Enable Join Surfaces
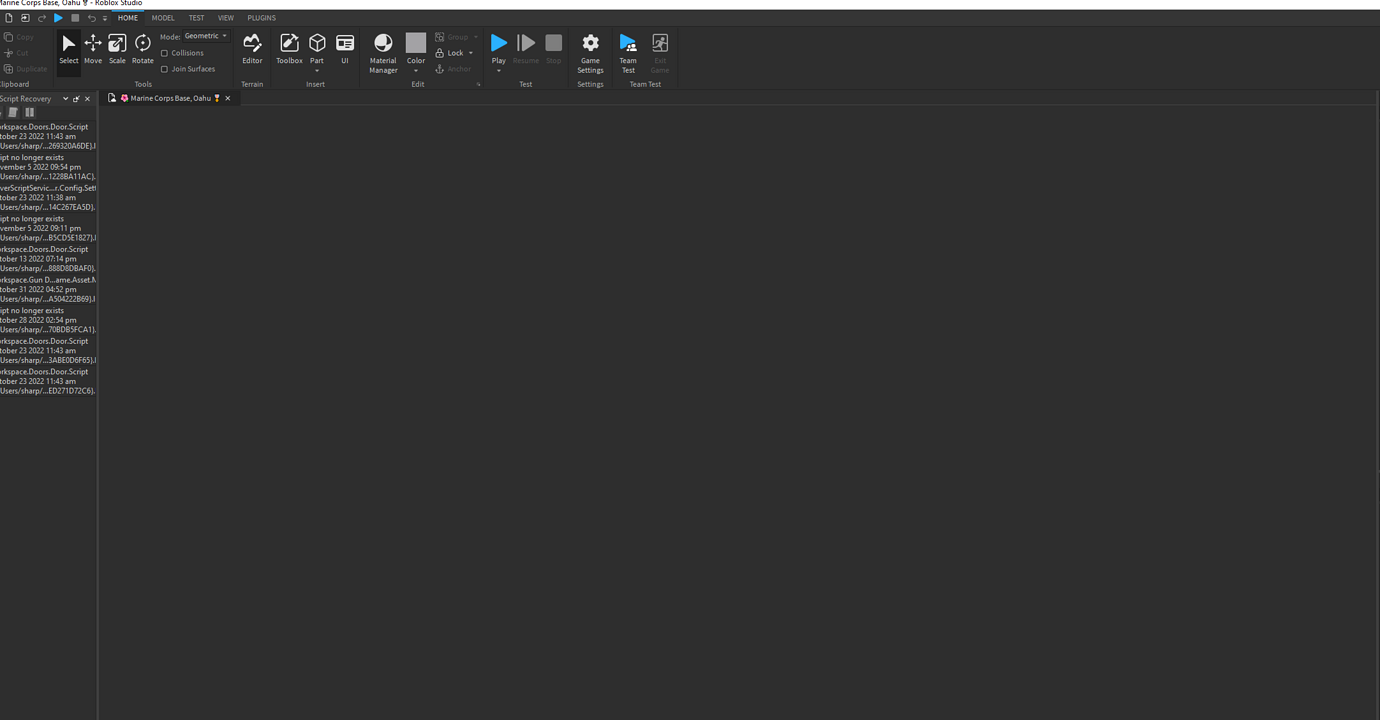1380x720 pixels. point(165,68)
